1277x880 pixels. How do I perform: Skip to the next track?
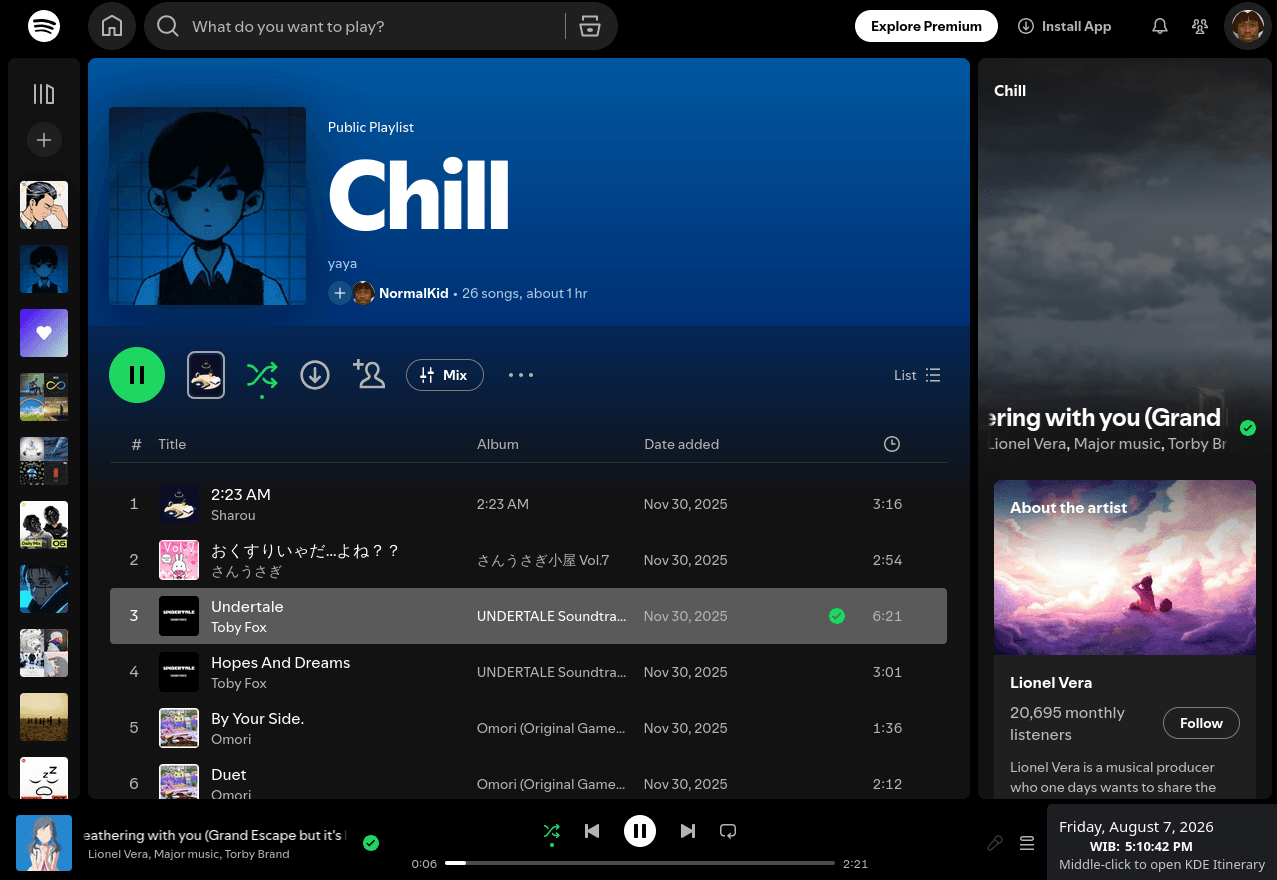(688, 831)
